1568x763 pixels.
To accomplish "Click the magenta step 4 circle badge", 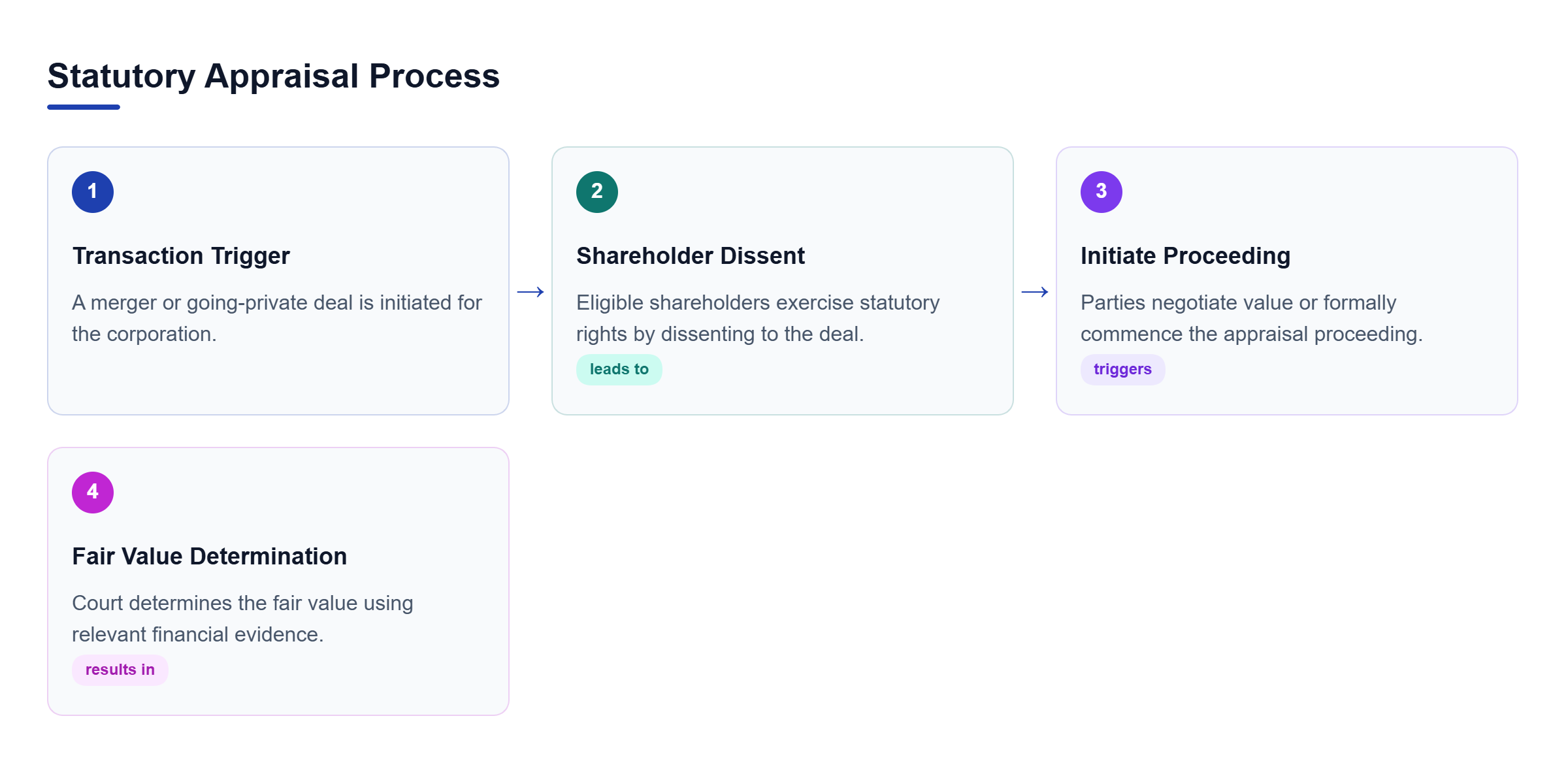I will [93, 493].
